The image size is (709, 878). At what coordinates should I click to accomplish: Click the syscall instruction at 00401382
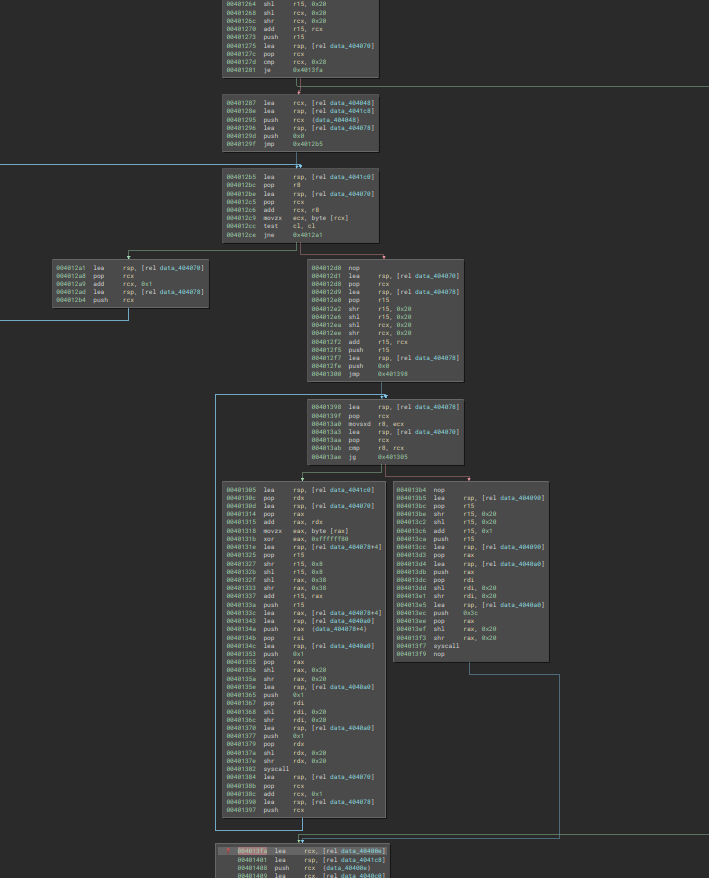276,769
